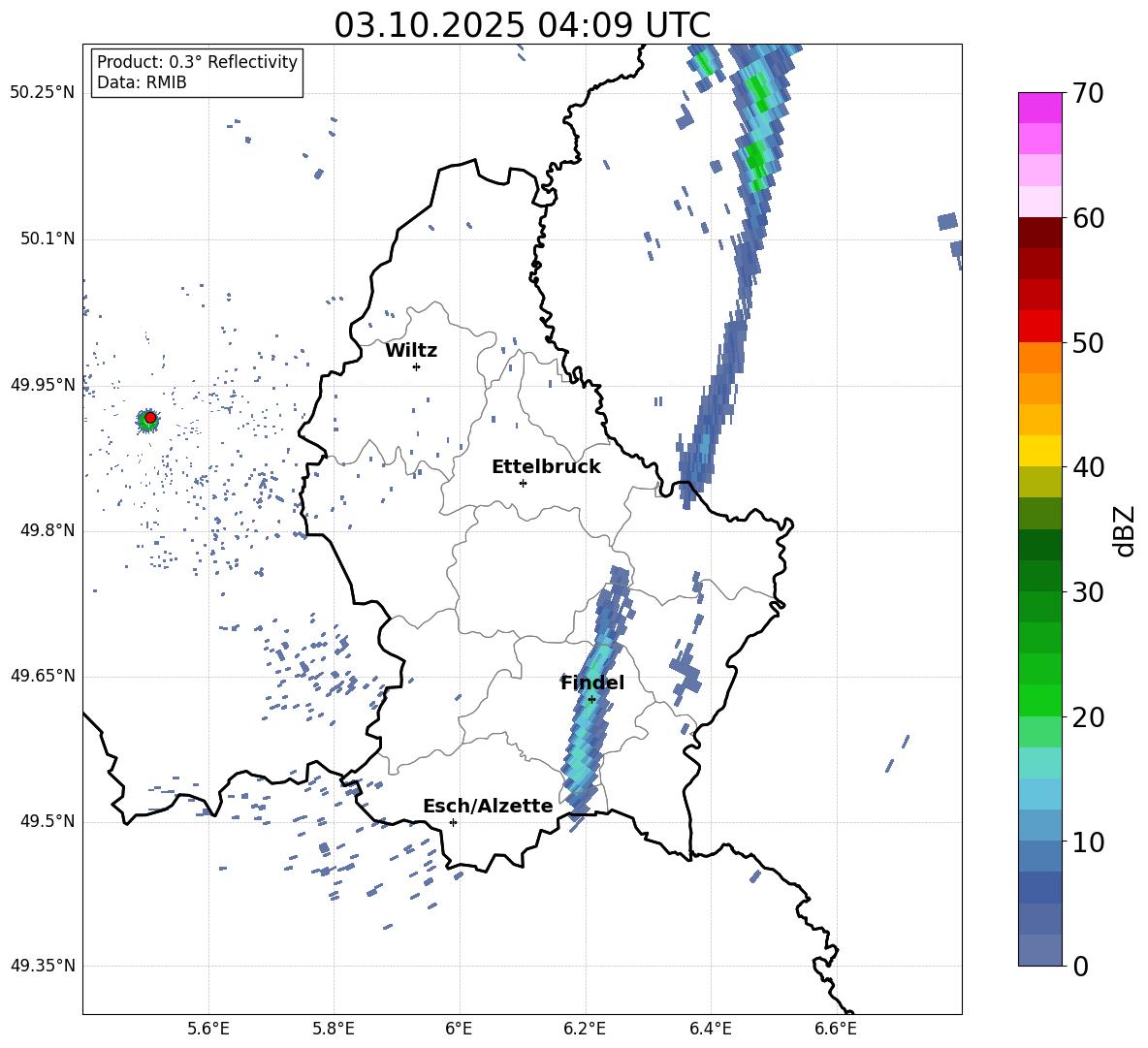Click the Esch/Alzette station cross marker
Screen dimensions: 1148x1048
pyautogui.click(x=453, y=822)
